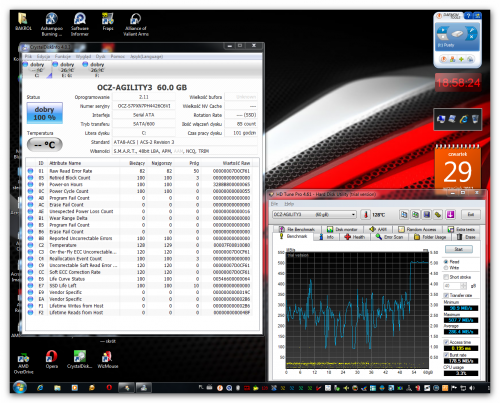The height and width of the screenshot is (403, 500).
Task: Switch to the File Benchmark tab
Action: pos(297,229)
